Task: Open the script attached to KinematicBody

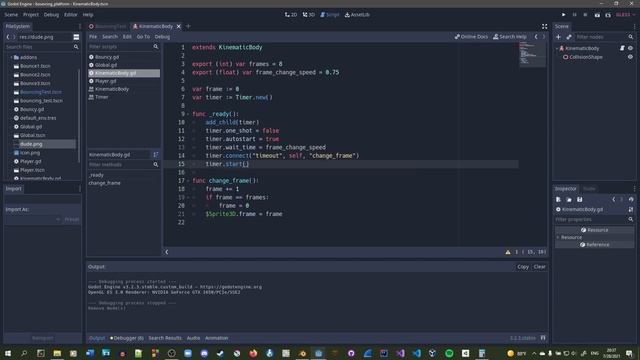Action: point(622,48)
